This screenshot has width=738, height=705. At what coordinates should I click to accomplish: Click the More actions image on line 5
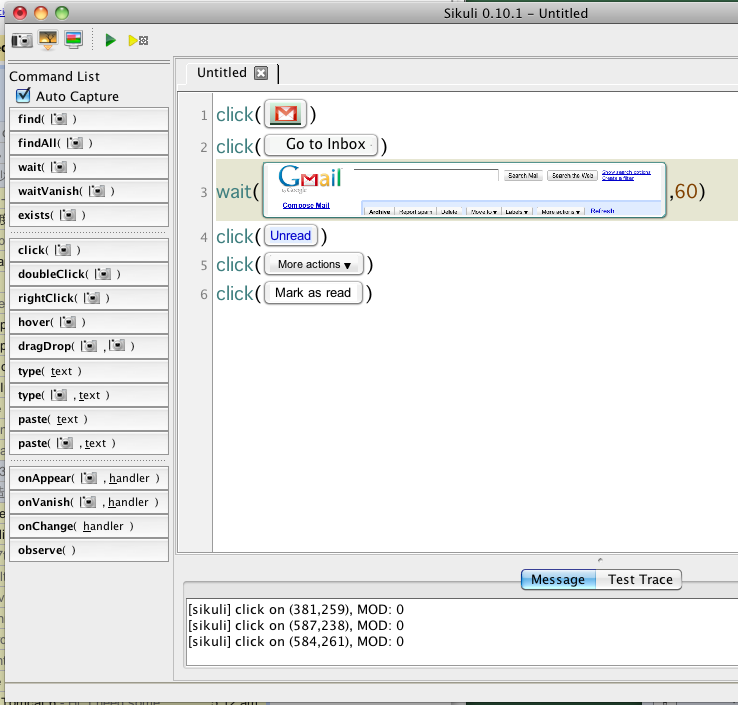click(x=314, y=264)
